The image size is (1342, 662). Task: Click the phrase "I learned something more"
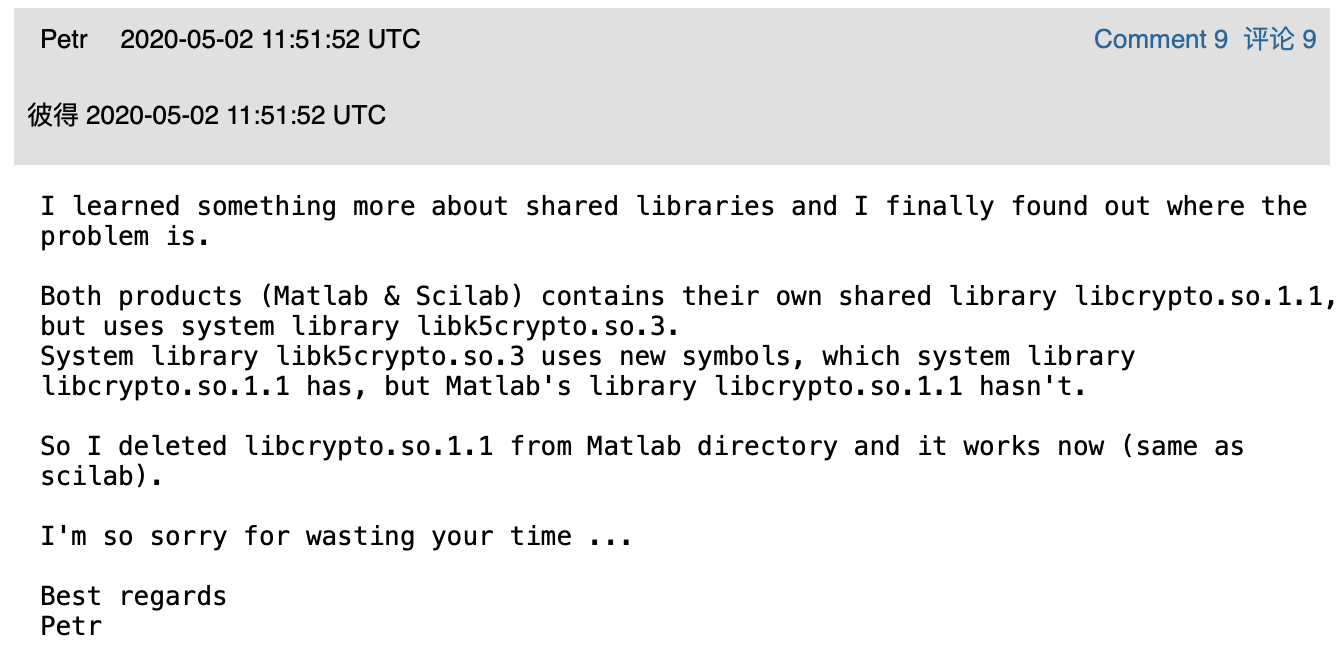(x=228, y=207)
